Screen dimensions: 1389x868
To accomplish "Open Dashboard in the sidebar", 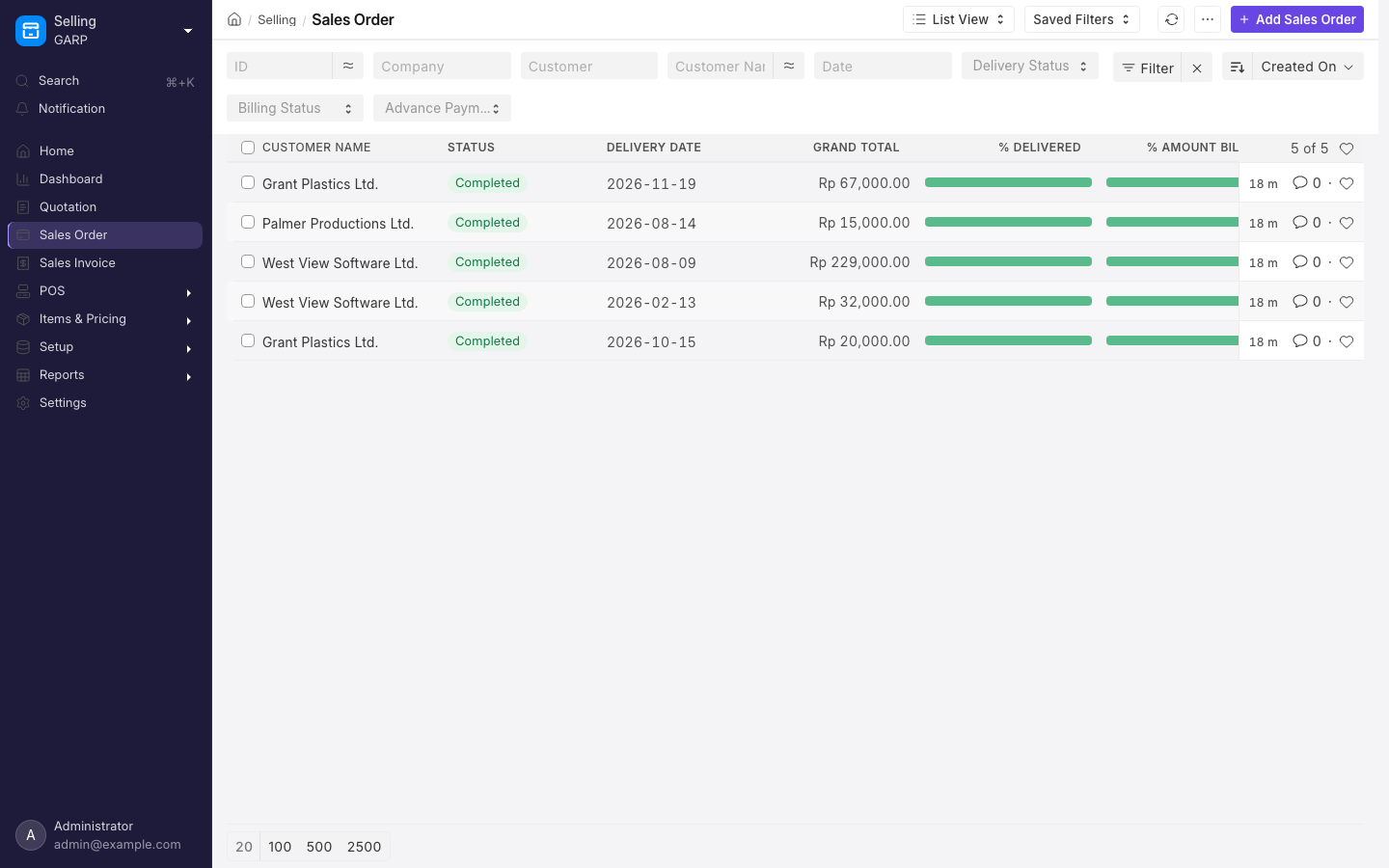I will click(x=106, y=179).
